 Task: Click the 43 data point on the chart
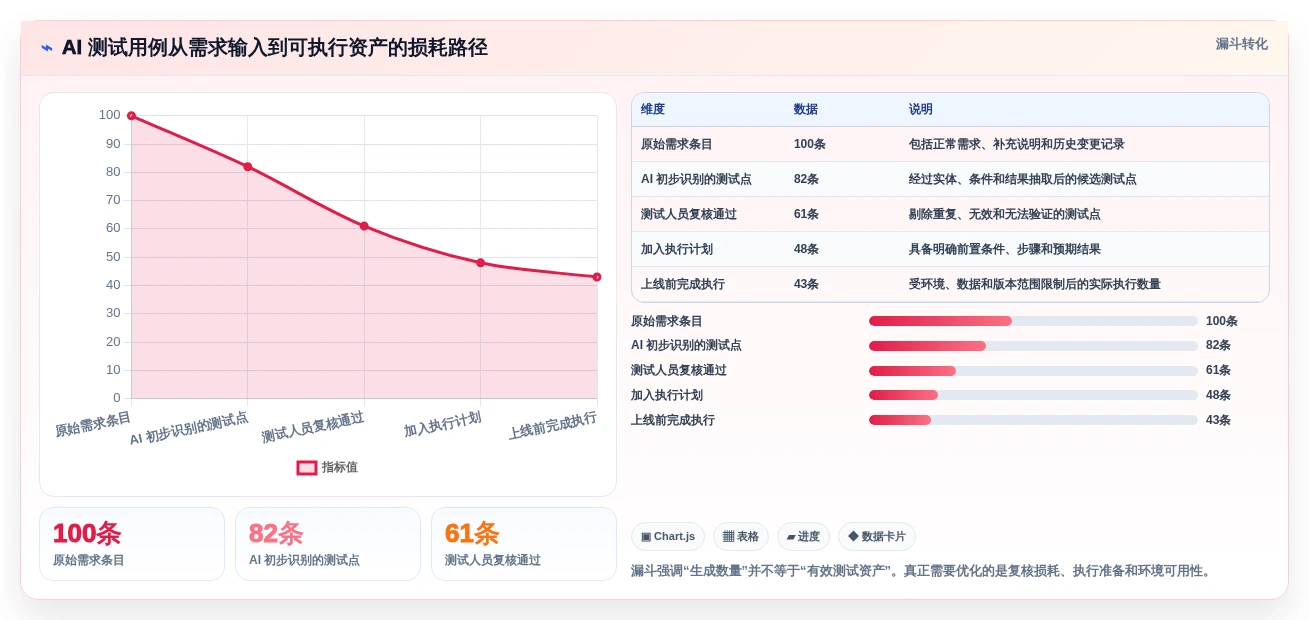(597, 277)
